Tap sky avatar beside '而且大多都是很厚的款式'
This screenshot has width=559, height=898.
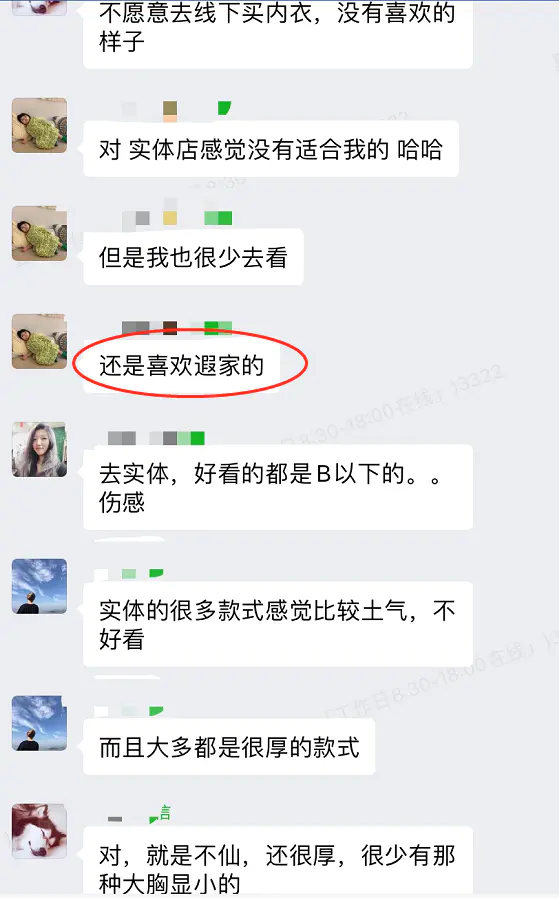tap(40, 723)
